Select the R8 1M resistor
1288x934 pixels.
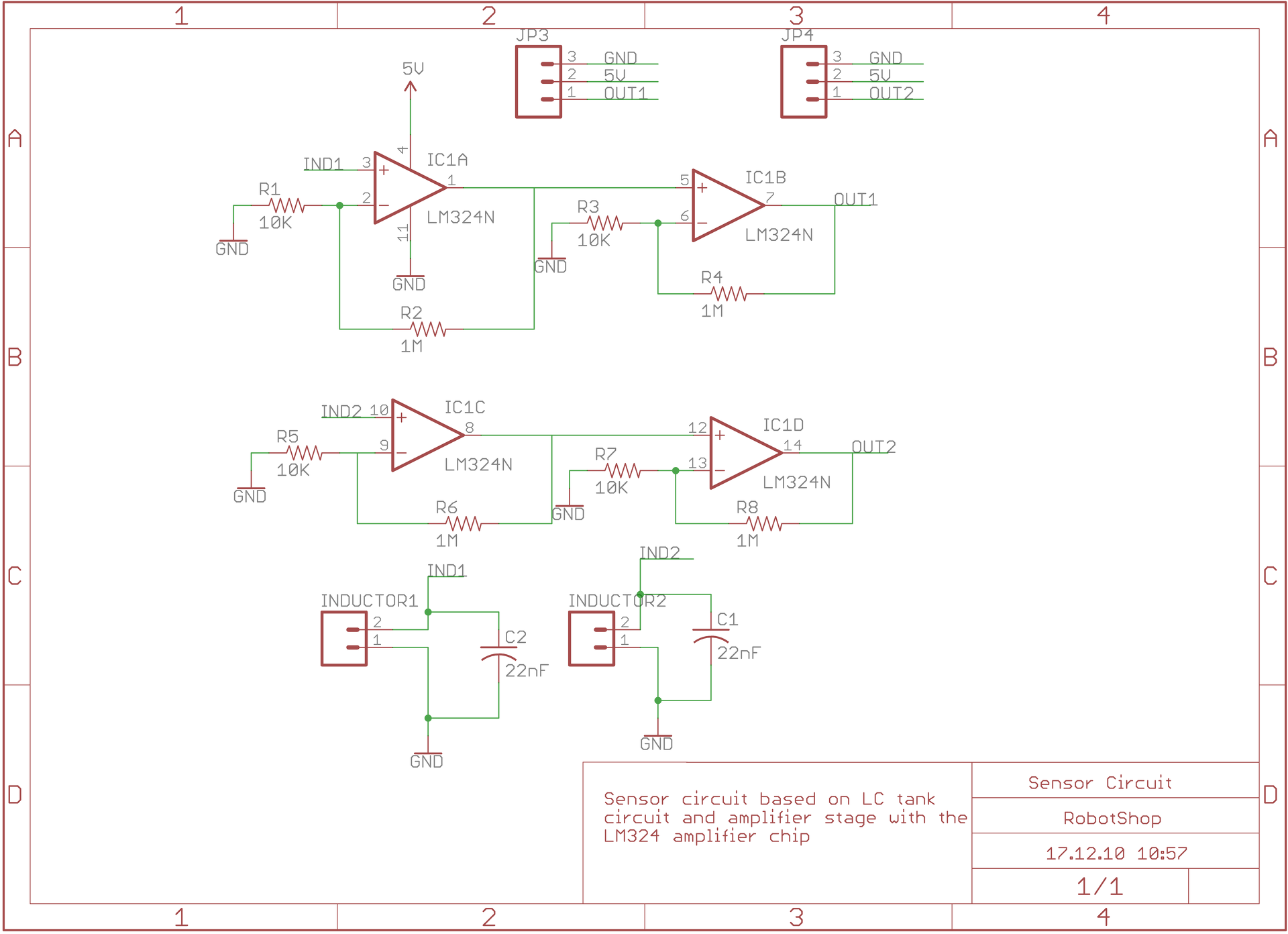coord(764,523)
